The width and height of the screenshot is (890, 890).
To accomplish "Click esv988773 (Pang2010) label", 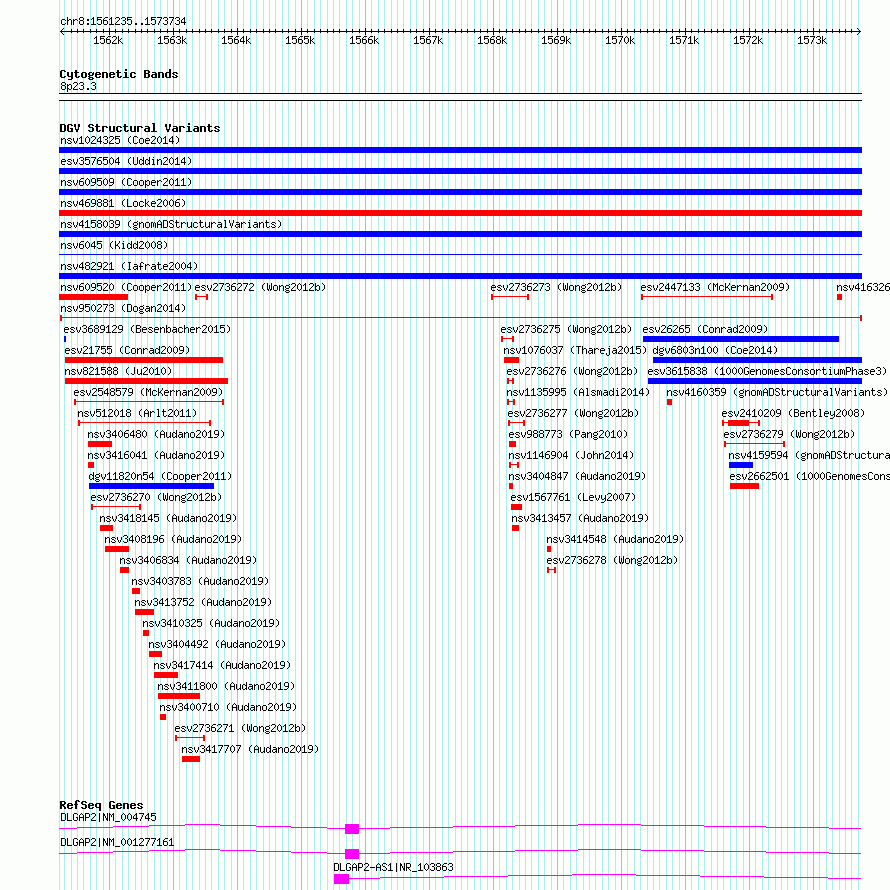I will tap(568, 434).
